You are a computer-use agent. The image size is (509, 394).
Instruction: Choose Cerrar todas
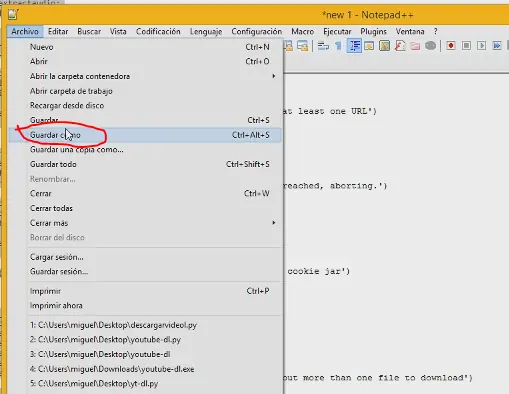(145, 208)
